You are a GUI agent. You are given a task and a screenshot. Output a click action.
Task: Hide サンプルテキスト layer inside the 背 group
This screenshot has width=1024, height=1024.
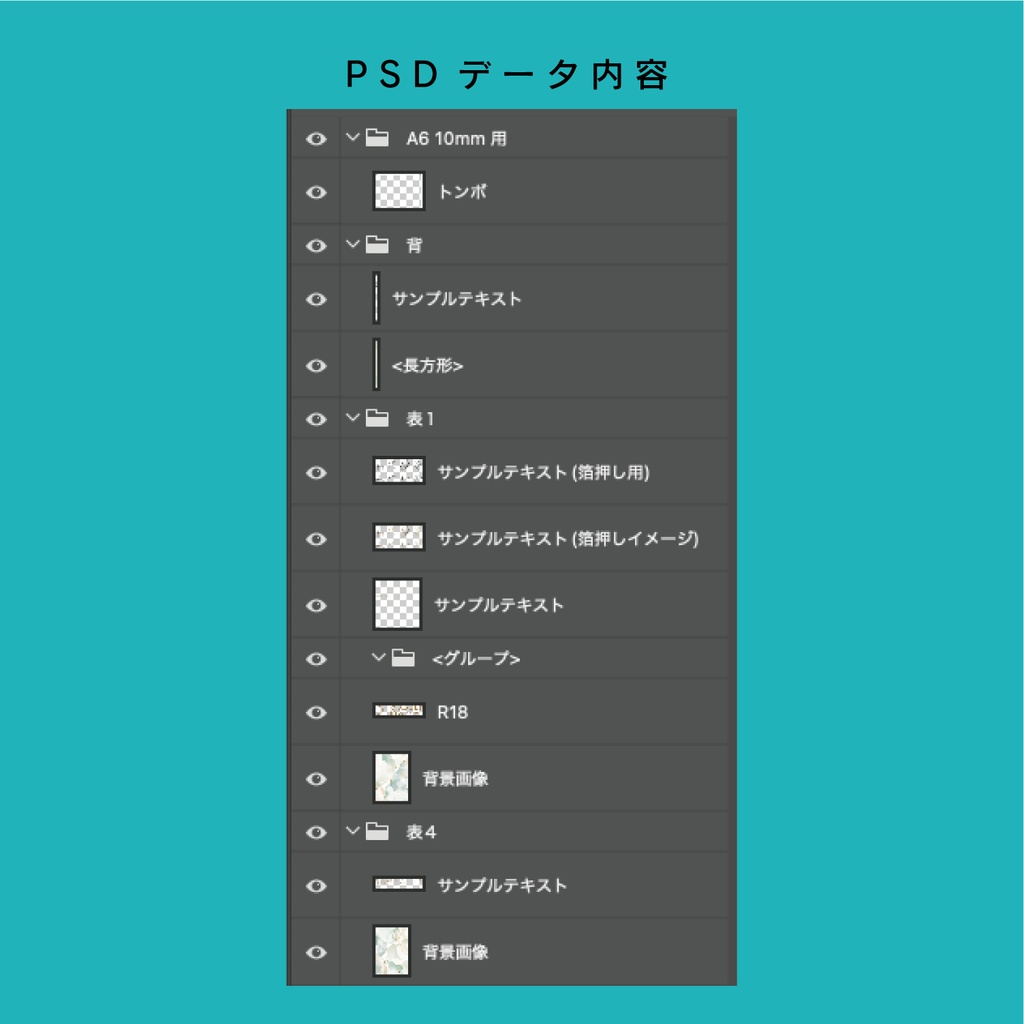tap(316, 299)
